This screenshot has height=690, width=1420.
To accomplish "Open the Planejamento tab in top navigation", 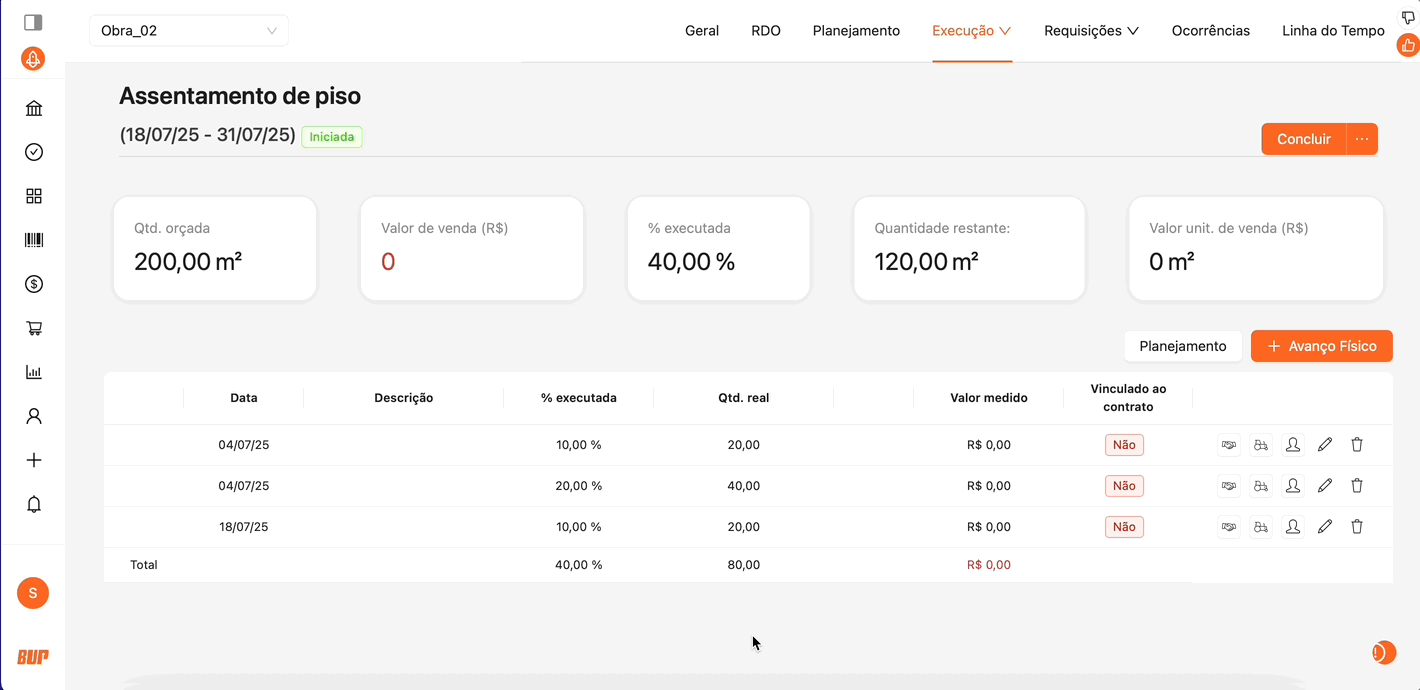I will pyautogui.click(x=856, y=31).
